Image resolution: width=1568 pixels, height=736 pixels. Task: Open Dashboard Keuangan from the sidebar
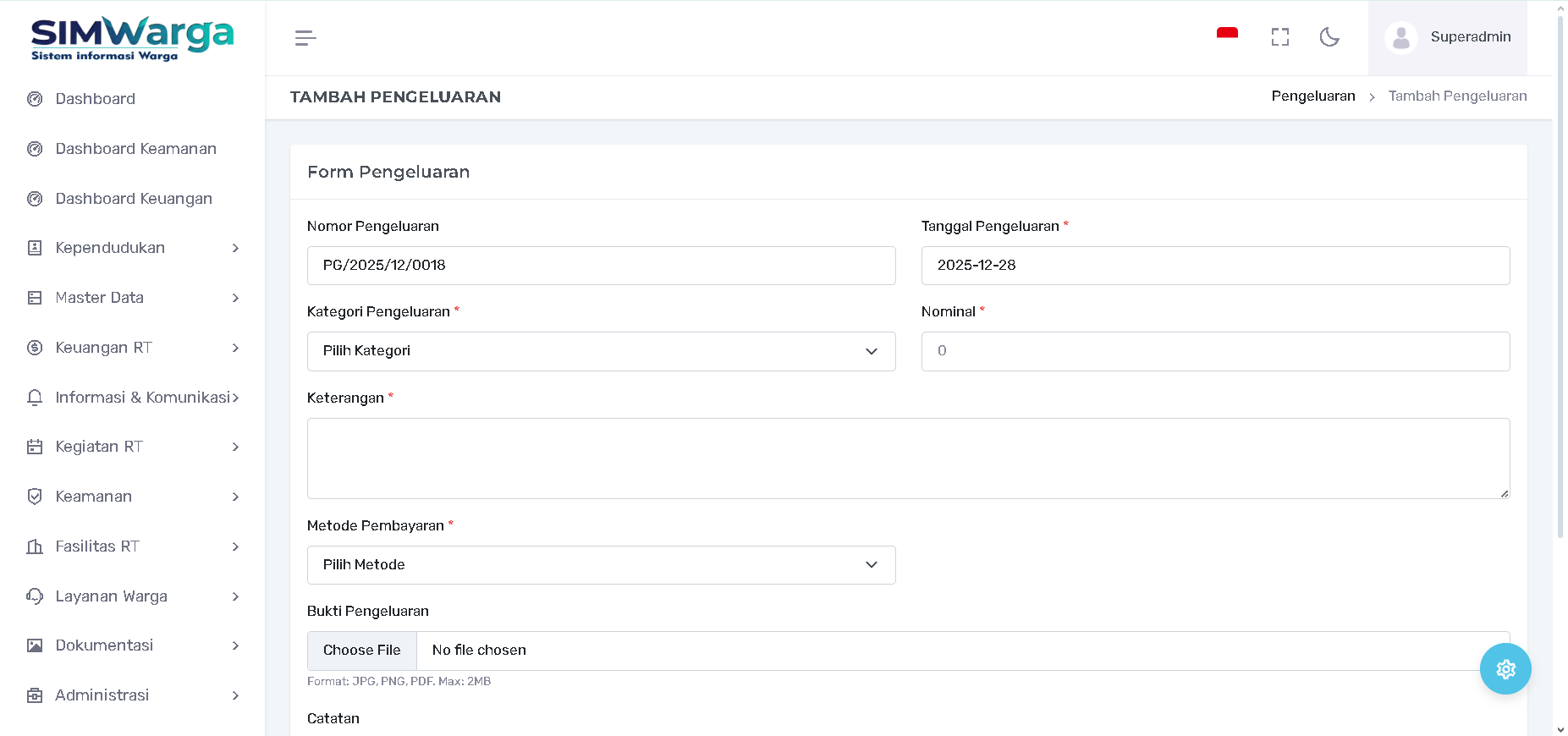134,199
